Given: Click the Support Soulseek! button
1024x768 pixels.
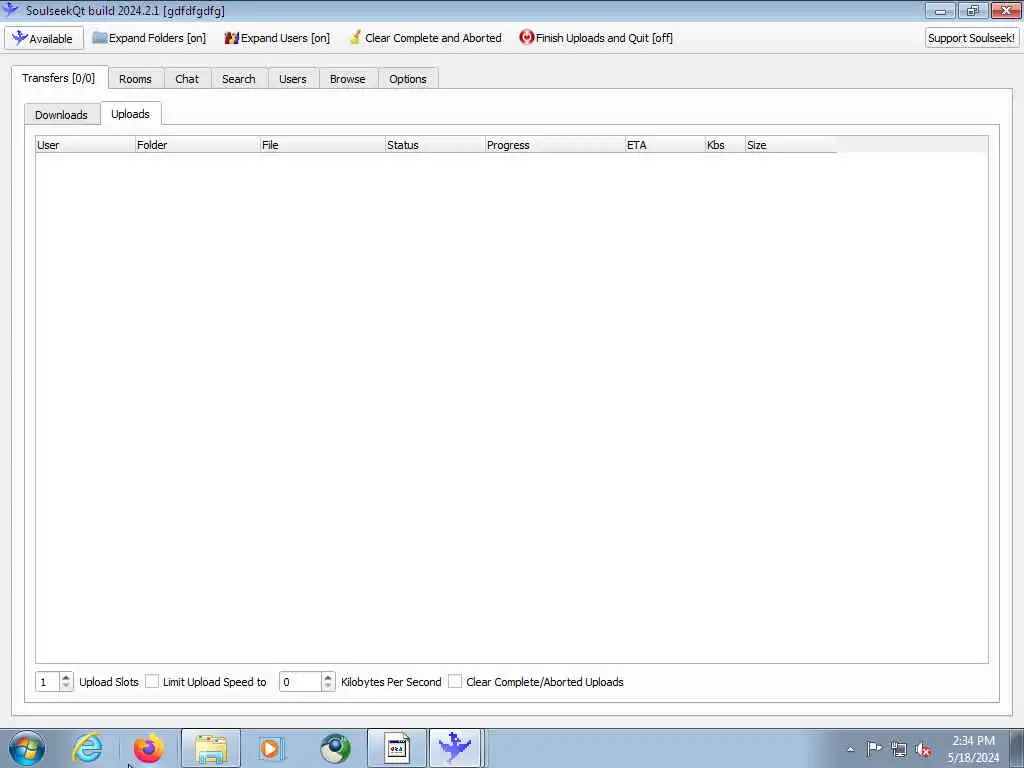Looking at the screenshot, I should pos(971,38).
